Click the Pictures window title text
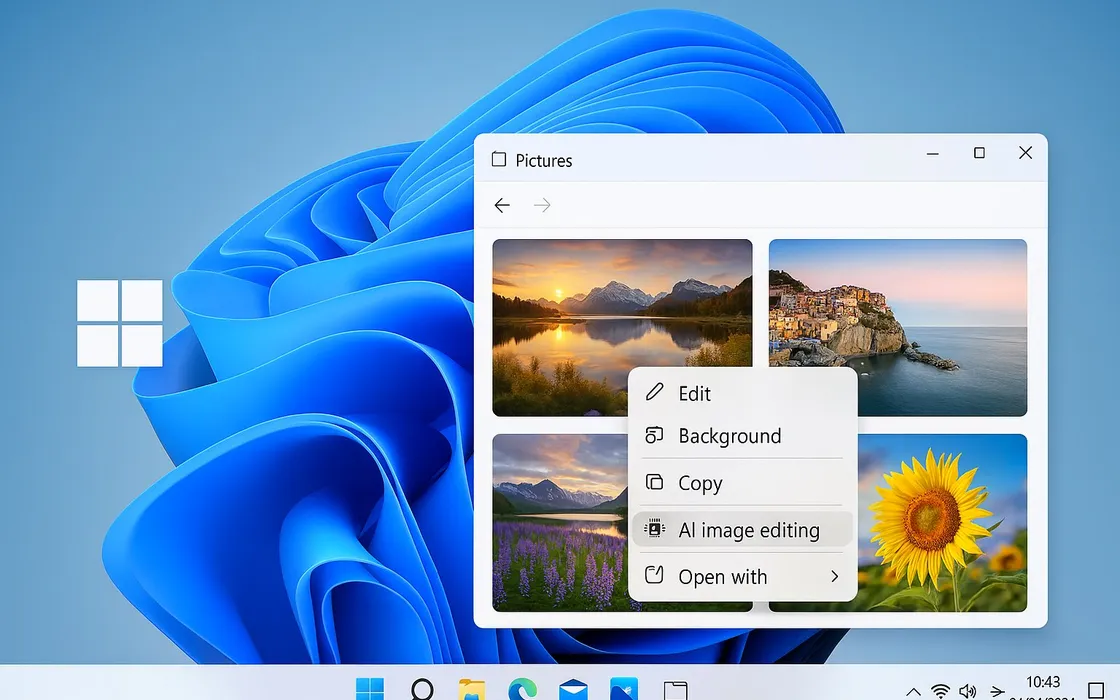Screen dimensions: 1120x700 click(x=544, y=161)
